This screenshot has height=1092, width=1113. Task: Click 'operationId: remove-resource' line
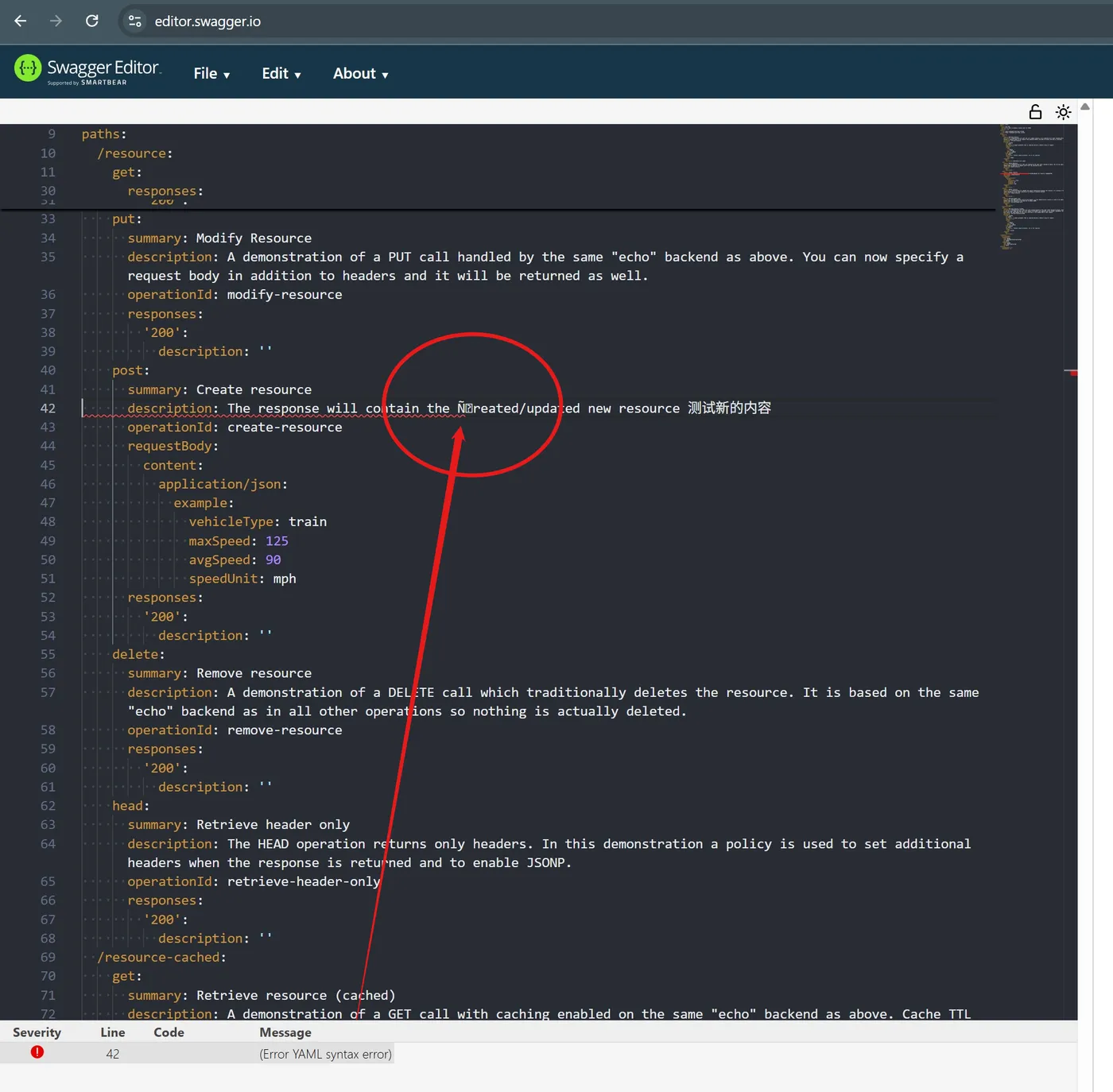tap(235, 730)
